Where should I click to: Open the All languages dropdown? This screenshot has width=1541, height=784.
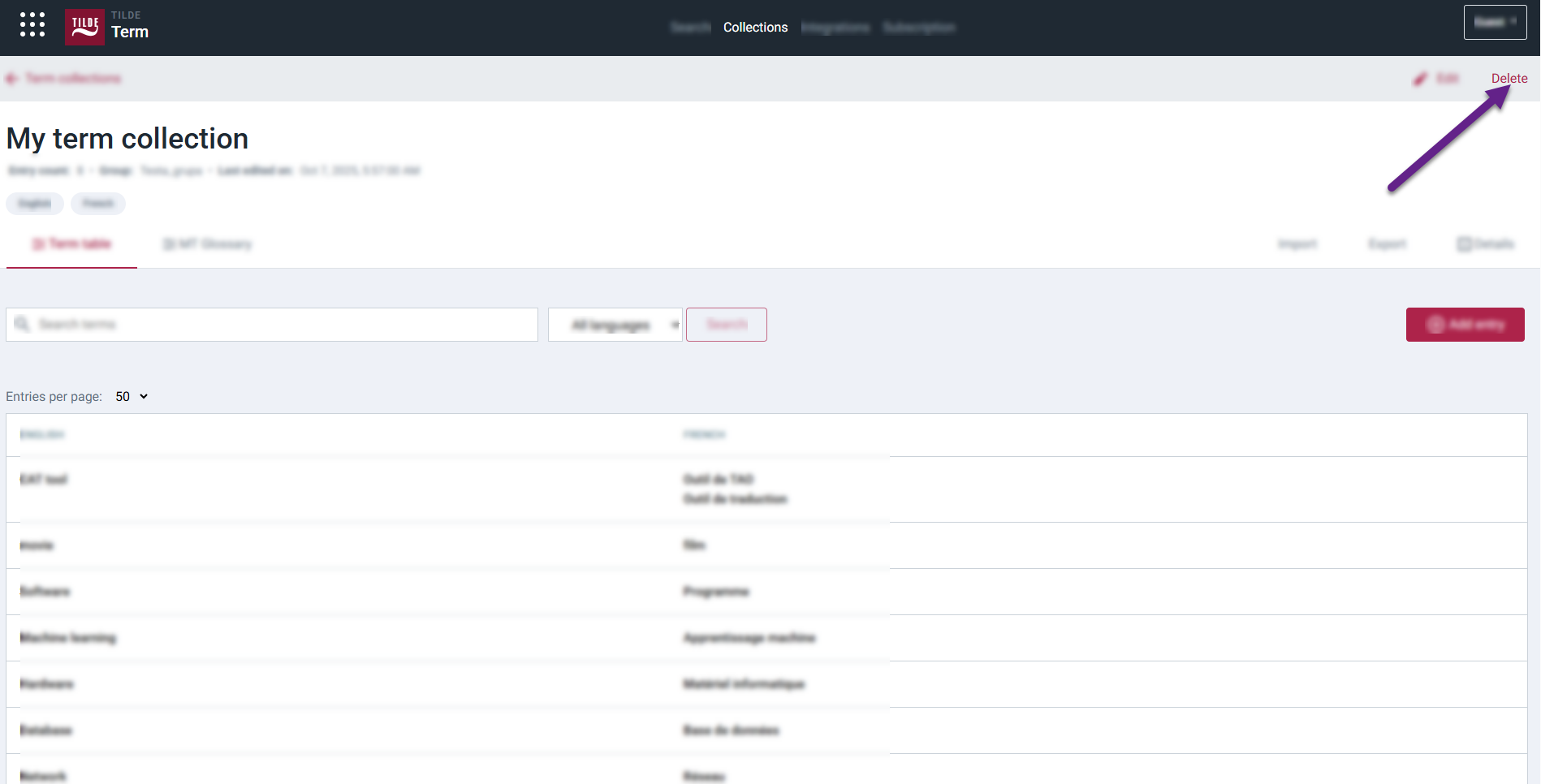point(615,325)
